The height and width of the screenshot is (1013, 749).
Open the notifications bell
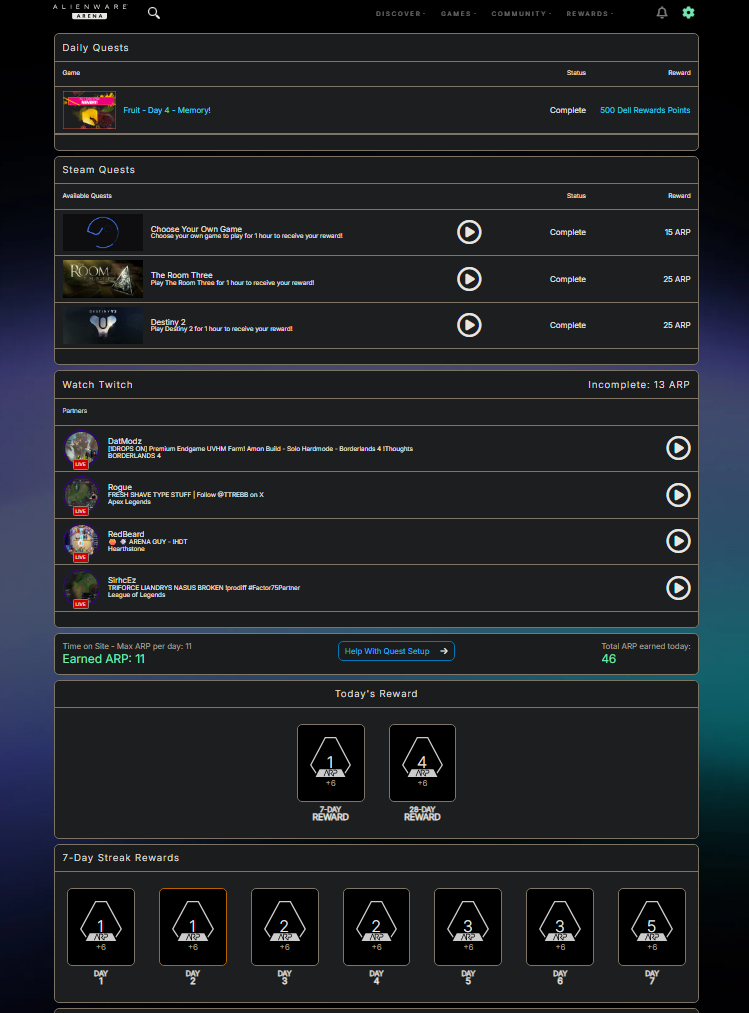662,13
